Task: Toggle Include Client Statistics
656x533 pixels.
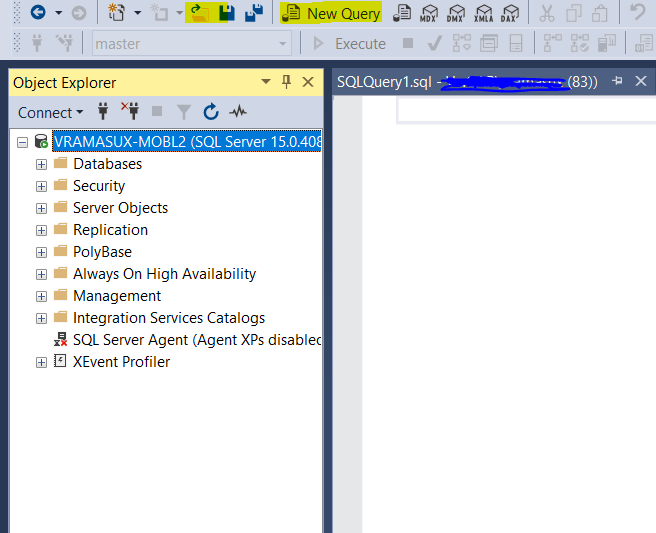Action: (607, 43)
